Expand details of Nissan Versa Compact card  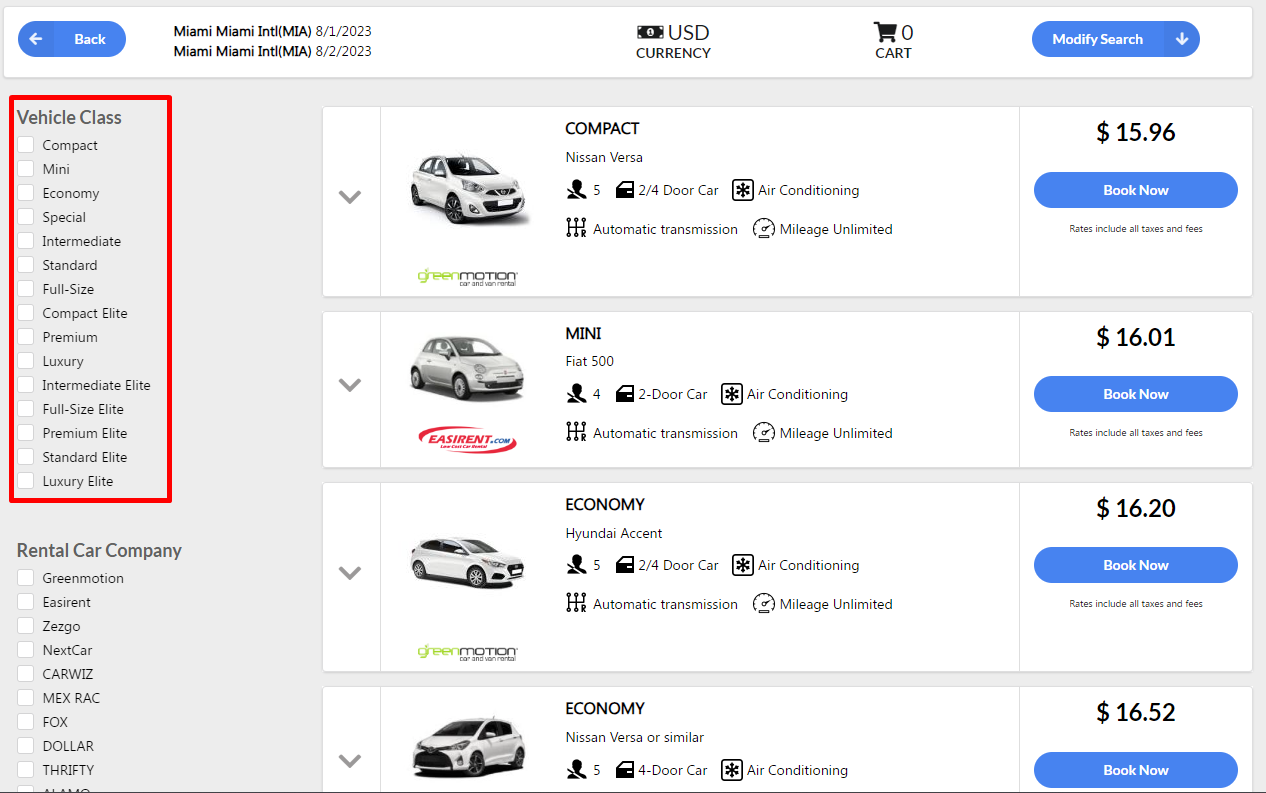350,197
